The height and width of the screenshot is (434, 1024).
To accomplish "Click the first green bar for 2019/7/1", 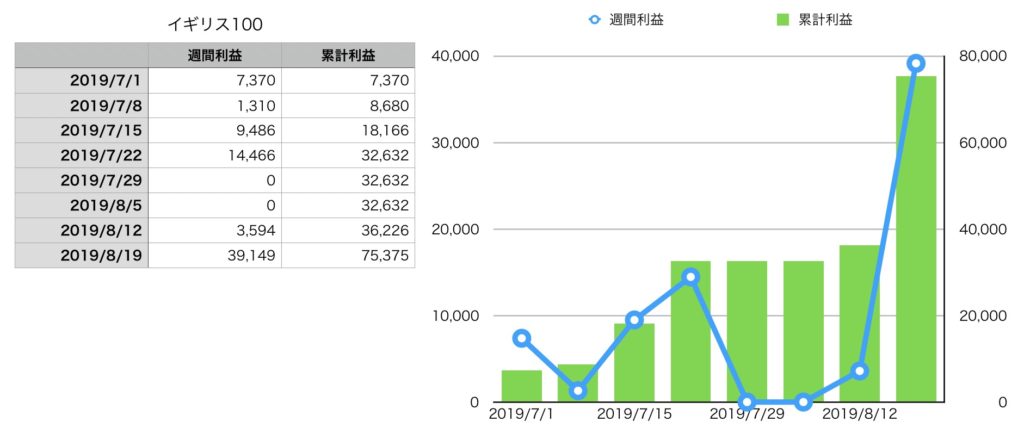I will [x=521, y=386].
